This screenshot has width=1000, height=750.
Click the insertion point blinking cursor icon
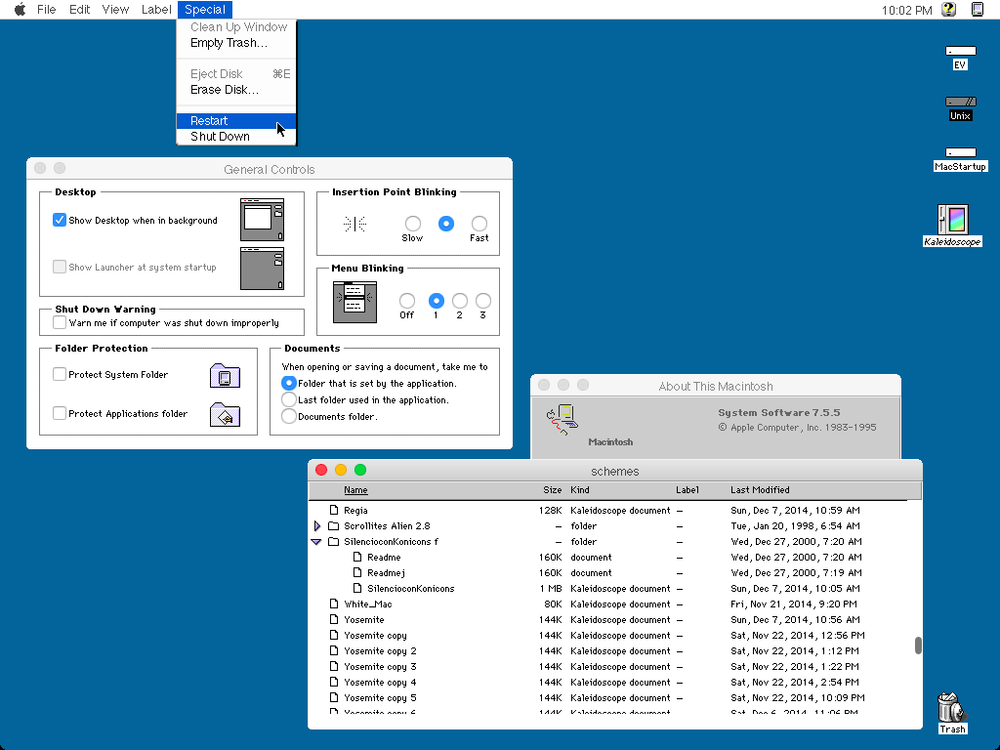[x=355, y=224]
